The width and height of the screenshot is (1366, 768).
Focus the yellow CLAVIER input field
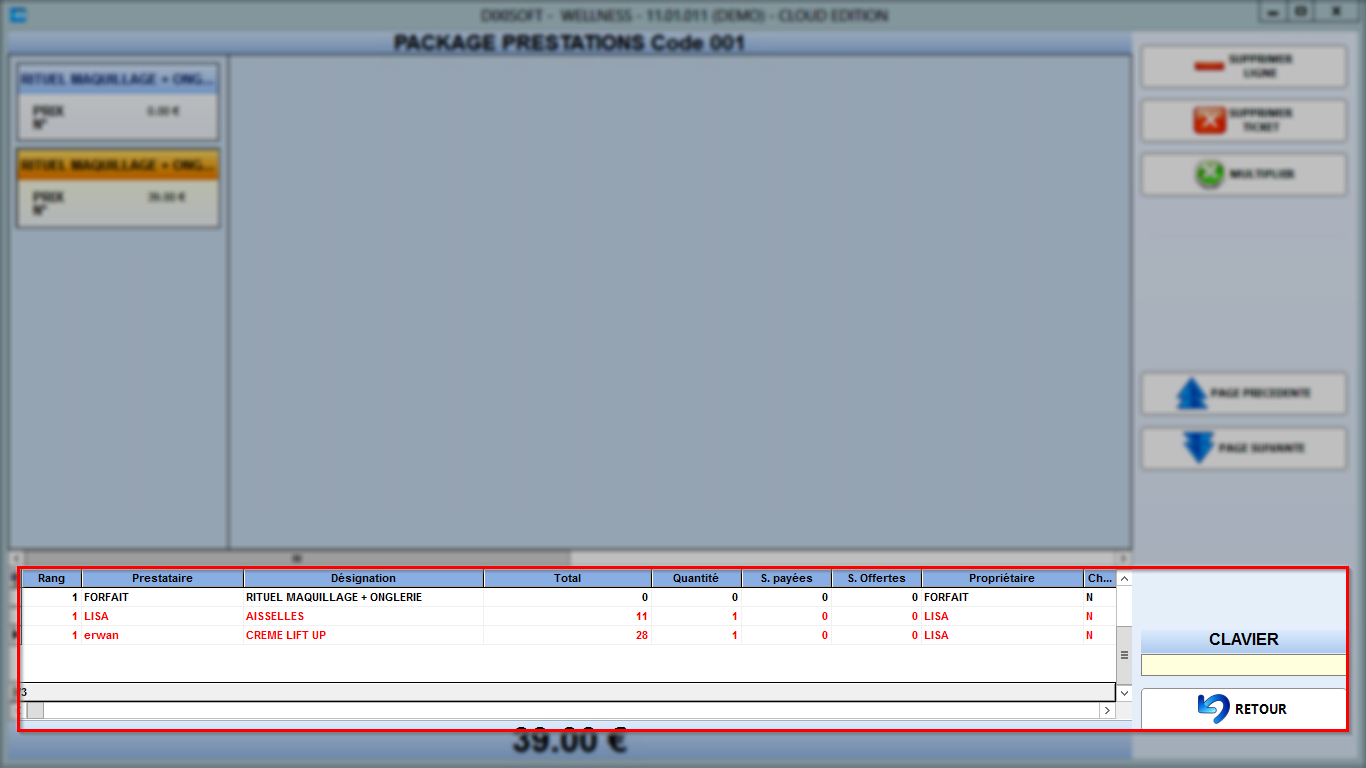(x=1243, y=665)
